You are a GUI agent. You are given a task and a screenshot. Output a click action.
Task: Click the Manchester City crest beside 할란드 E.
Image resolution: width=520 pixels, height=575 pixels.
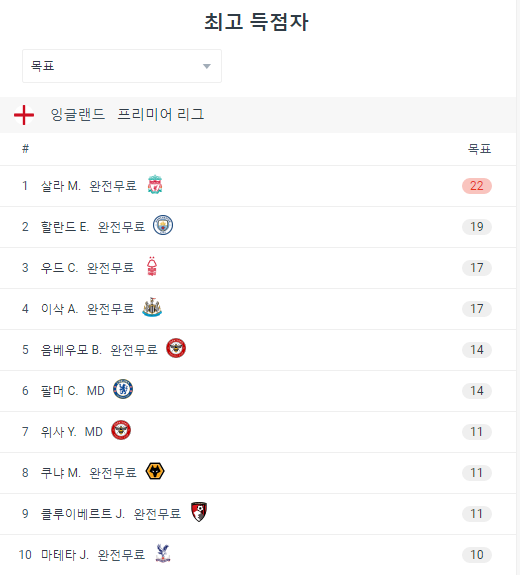point(163,225)
